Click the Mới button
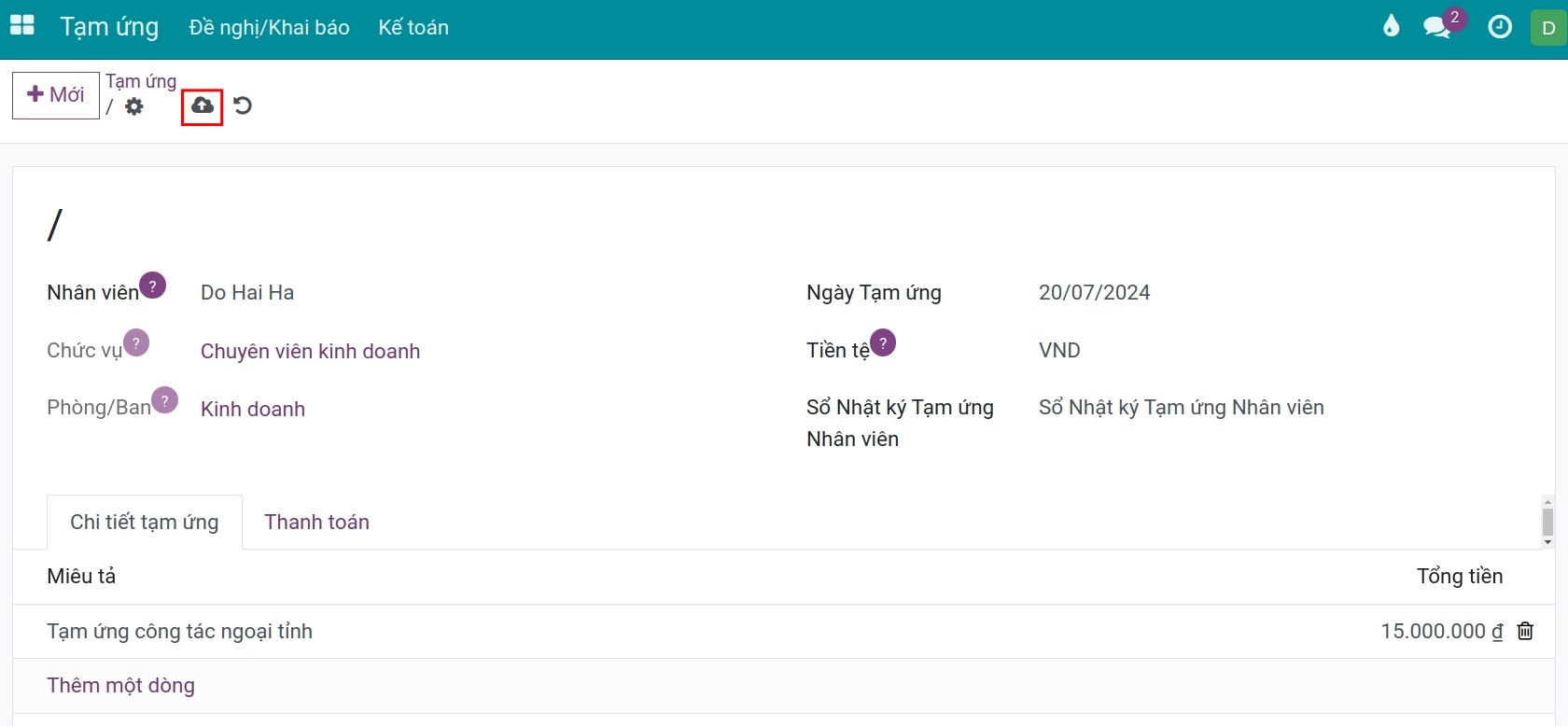 click(x=56, y=95)
